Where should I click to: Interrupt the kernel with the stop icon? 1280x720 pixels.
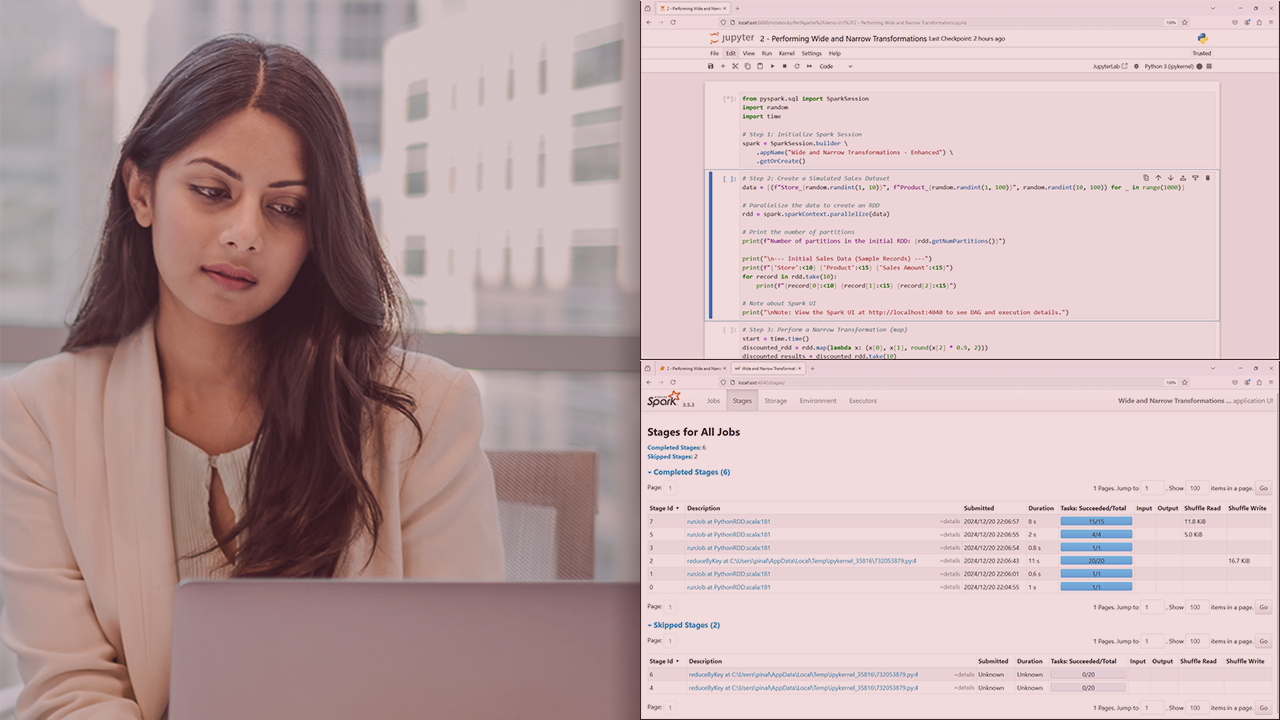click(x=784, y=66)
